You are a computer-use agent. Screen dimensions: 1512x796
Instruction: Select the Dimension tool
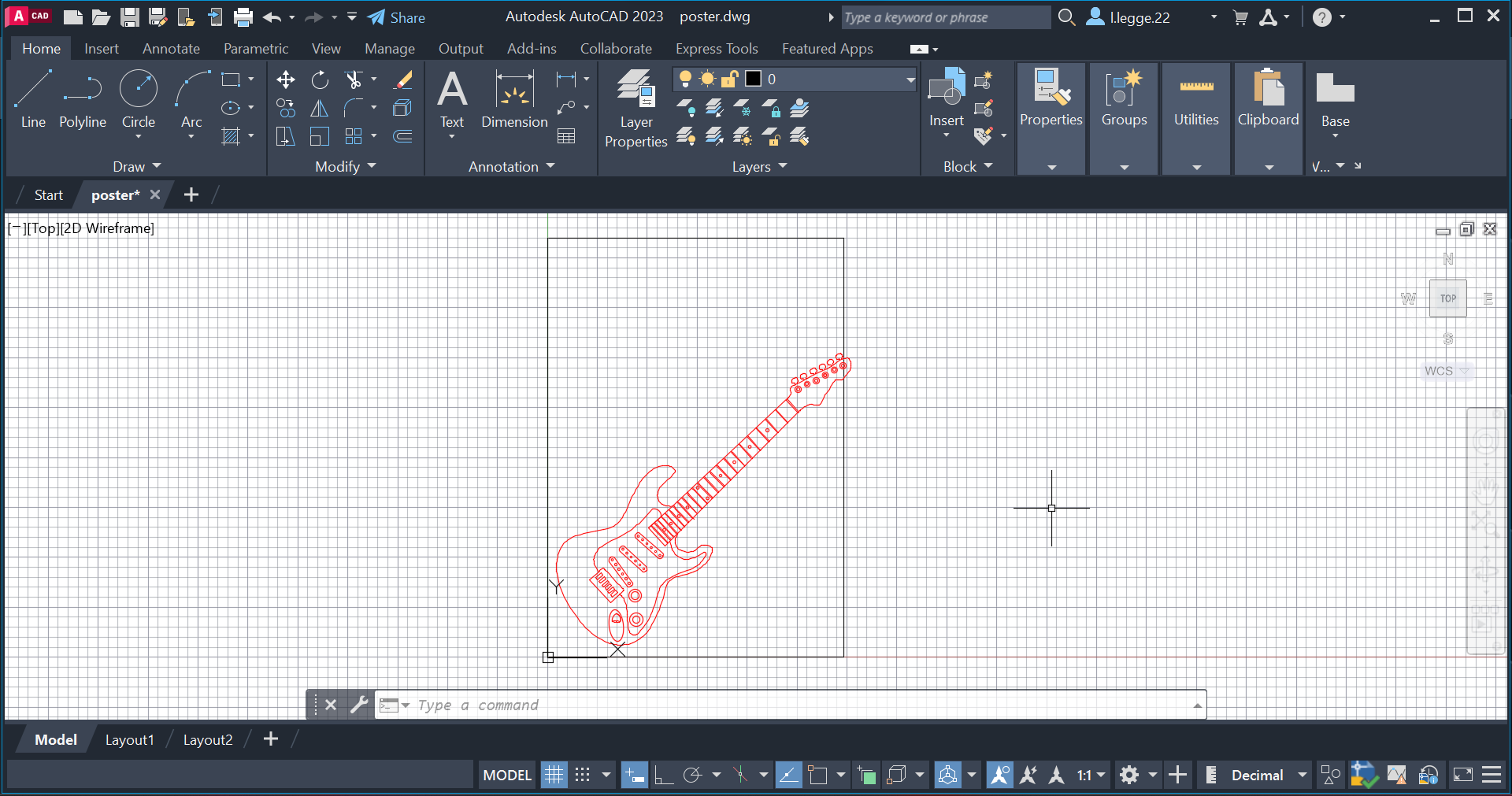pos(514,98)
